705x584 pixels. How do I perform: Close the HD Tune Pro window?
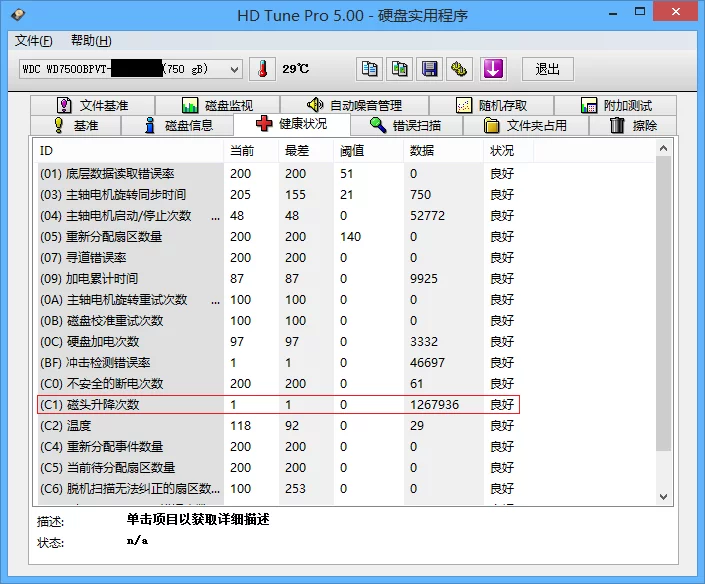[675, 11]
